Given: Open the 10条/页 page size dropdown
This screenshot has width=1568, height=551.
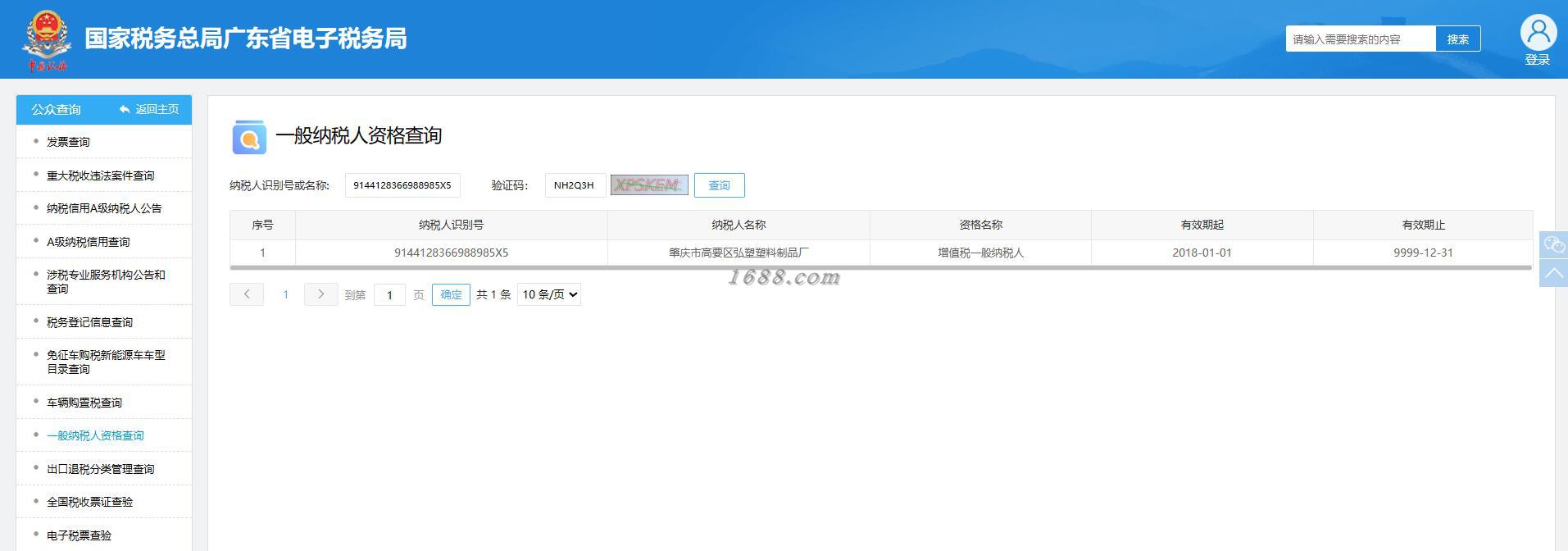Looking at the screenshot, I should point(549,294).
